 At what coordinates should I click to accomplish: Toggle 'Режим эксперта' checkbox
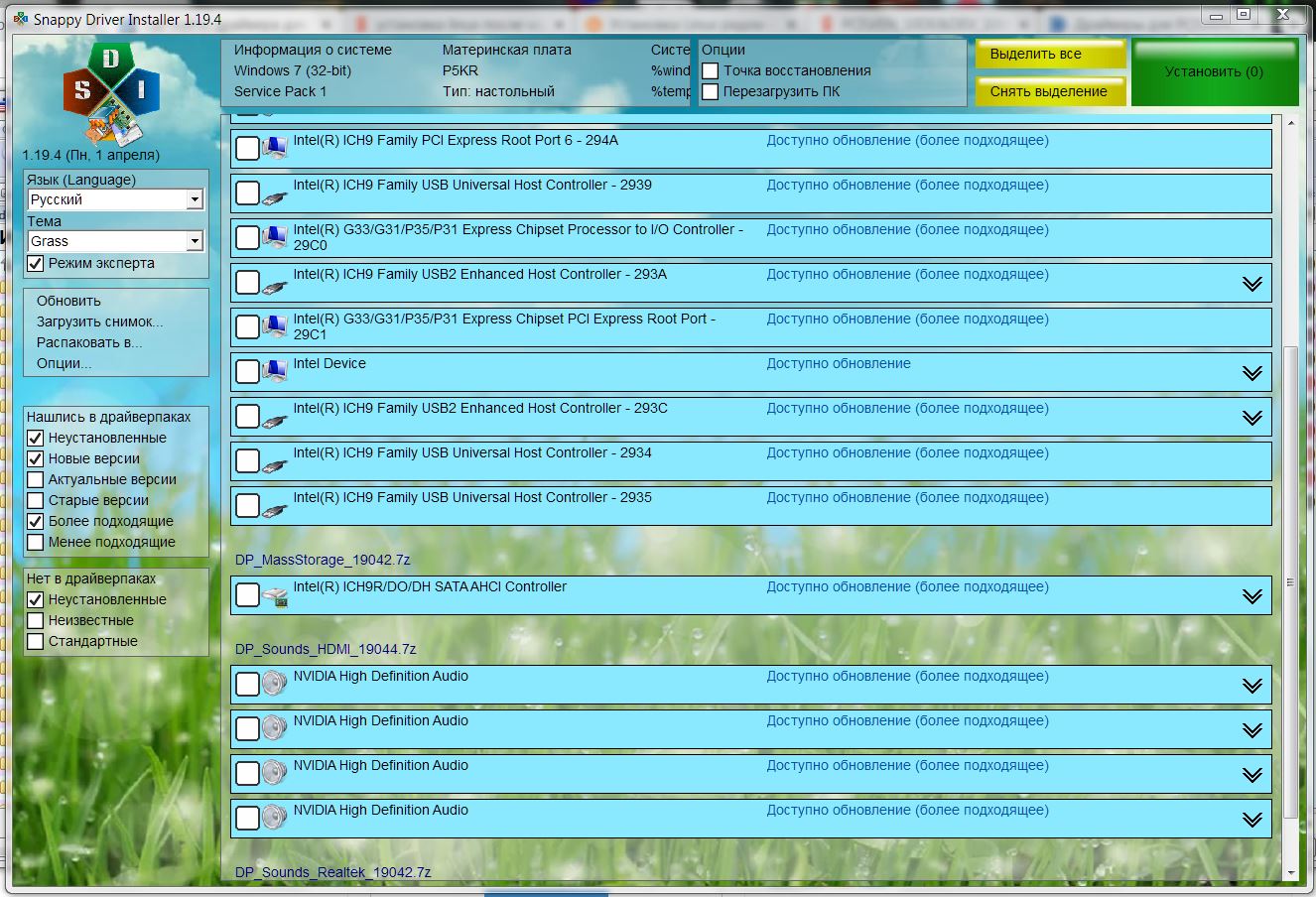(x=36, y=264)
